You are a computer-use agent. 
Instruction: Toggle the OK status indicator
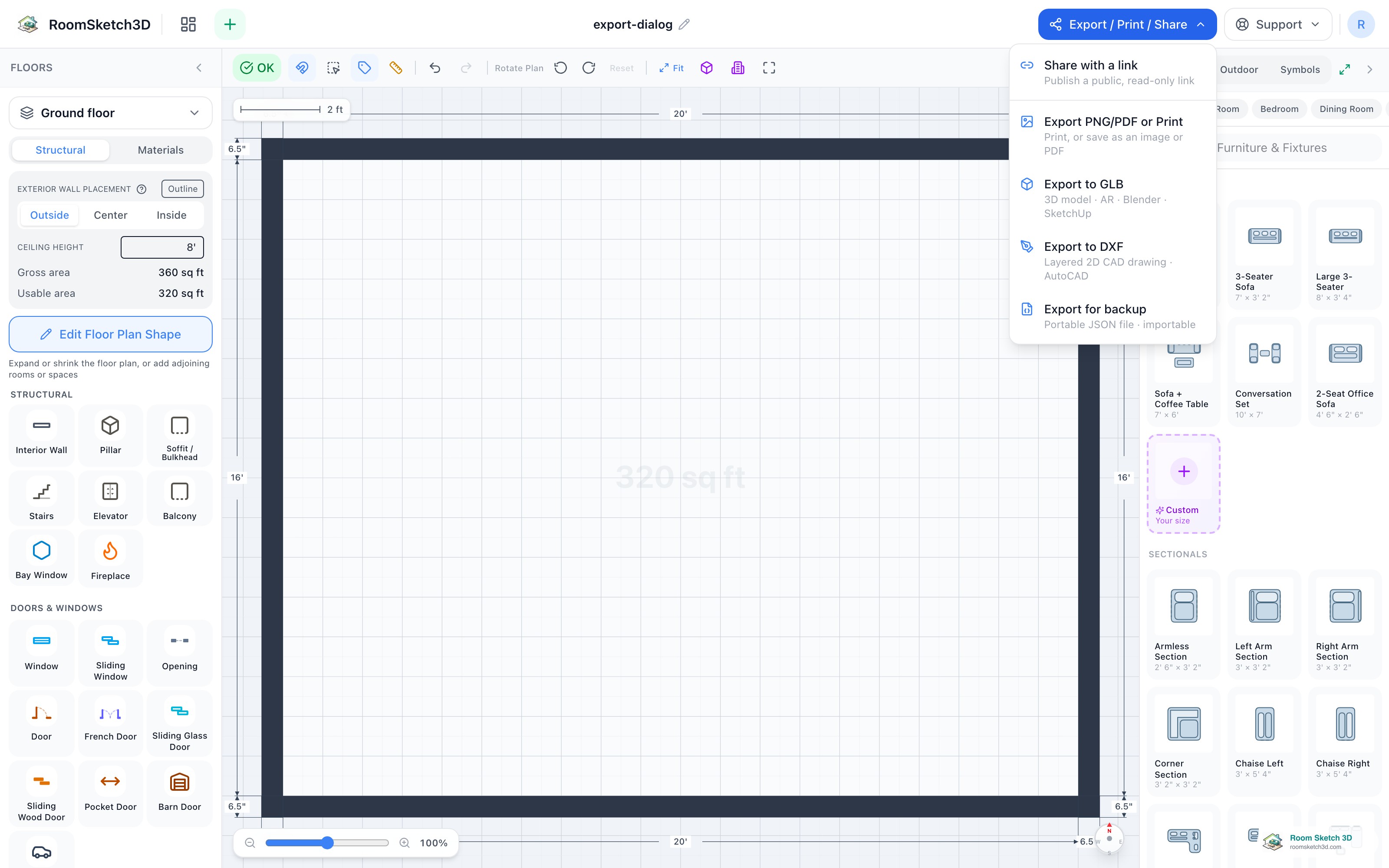pos(257,68)
